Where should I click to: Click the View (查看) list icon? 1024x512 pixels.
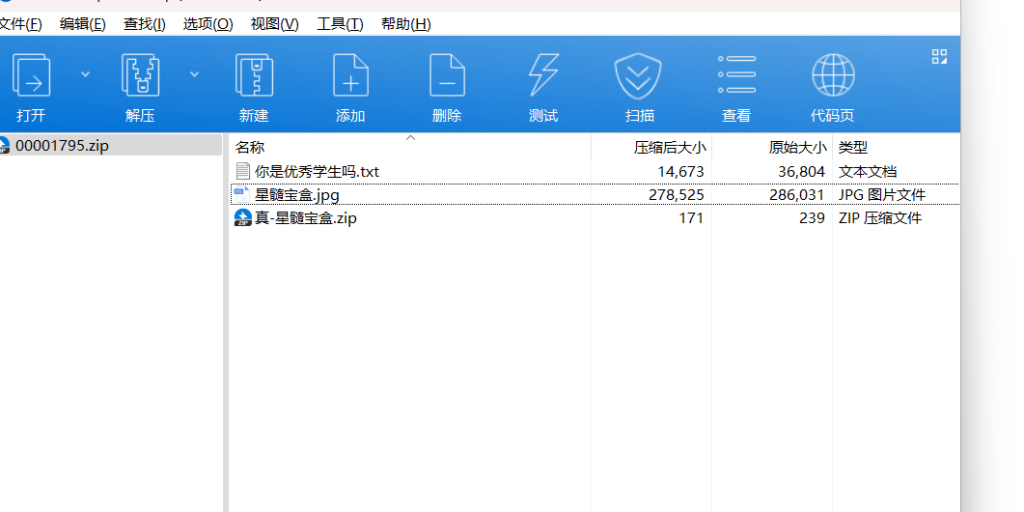[737, 76]
